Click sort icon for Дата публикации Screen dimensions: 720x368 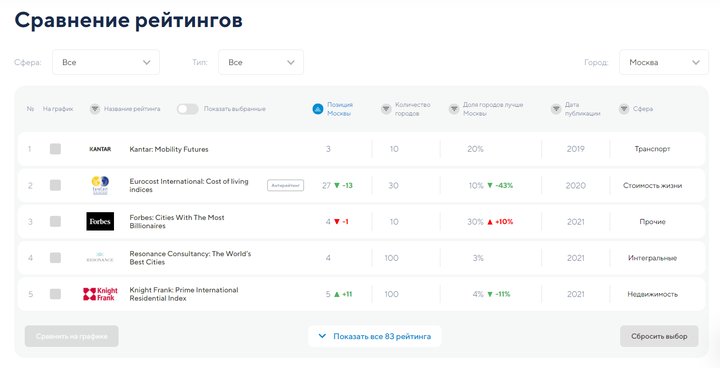(x=556, y=109)
